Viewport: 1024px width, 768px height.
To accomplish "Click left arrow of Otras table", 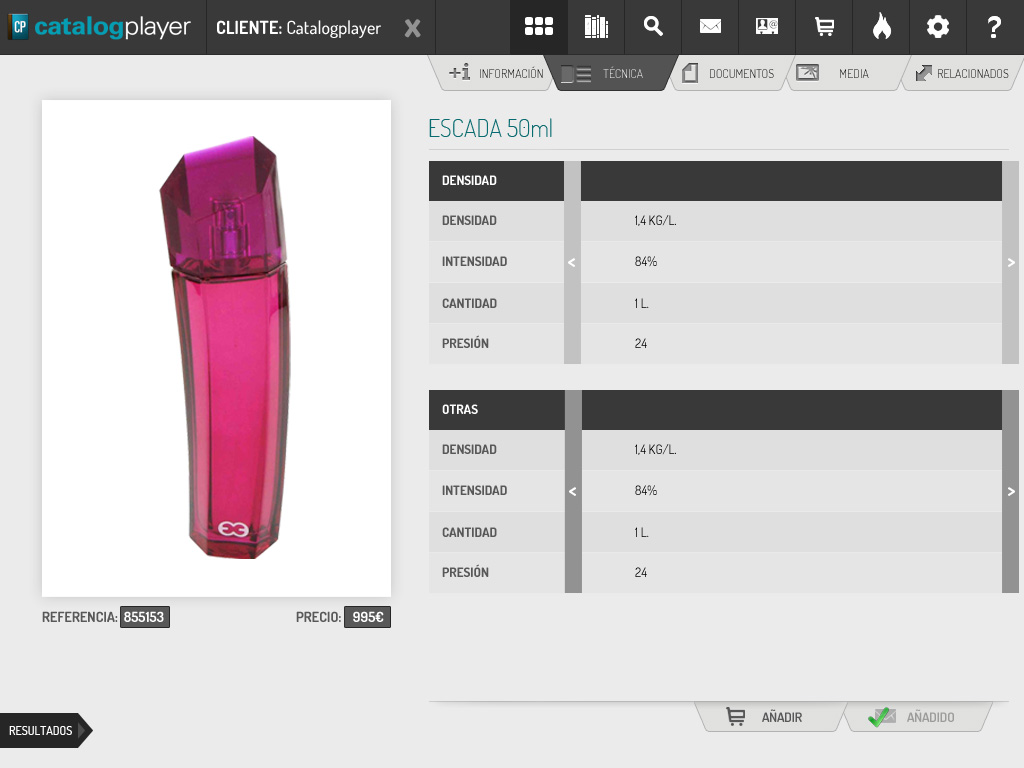I will click(573, 491).
